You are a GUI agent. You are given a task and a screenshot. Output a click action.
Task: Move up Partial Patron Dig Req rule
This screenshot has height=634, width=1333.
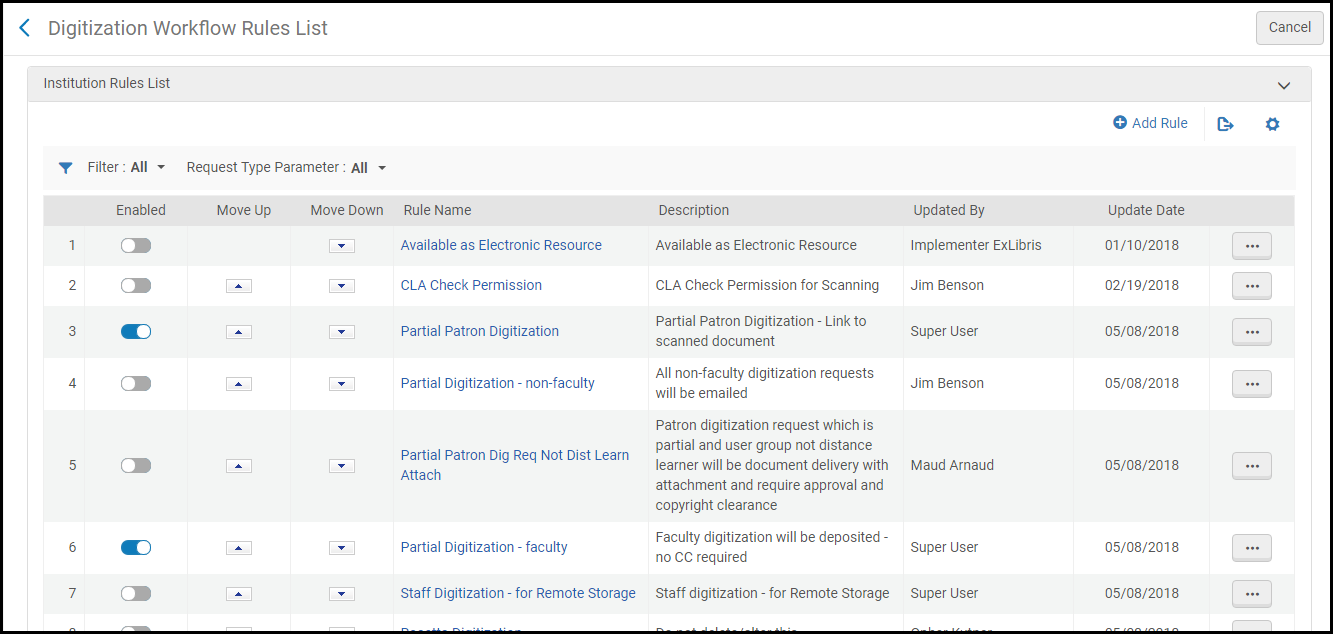pos(239,466)
